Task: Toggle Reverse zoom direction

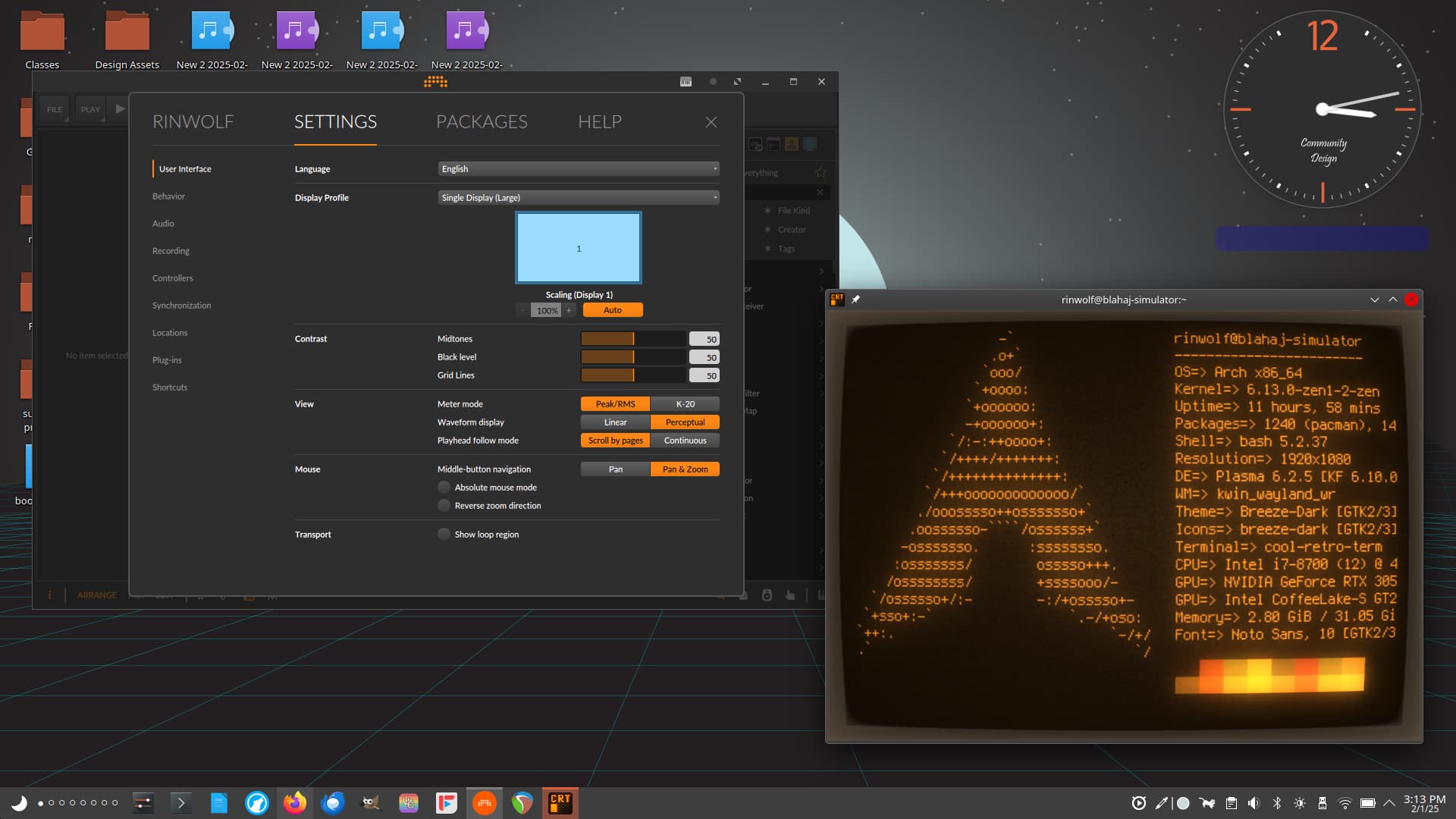Action: [x=444, y=506]
